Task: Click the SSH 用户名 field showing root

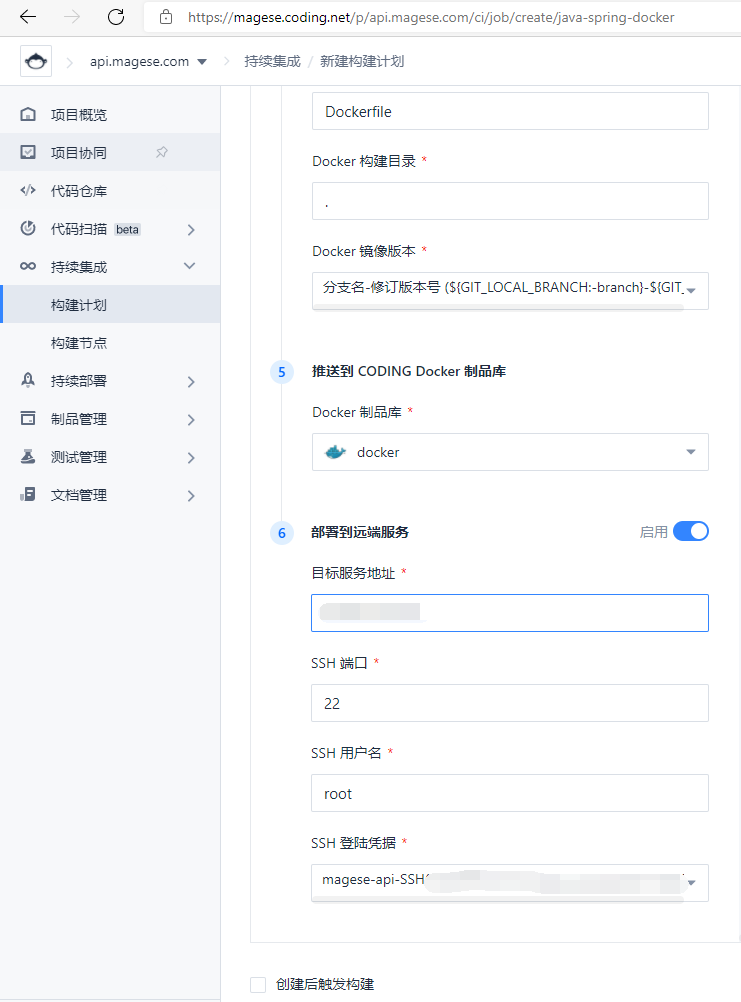Action: 510,793
